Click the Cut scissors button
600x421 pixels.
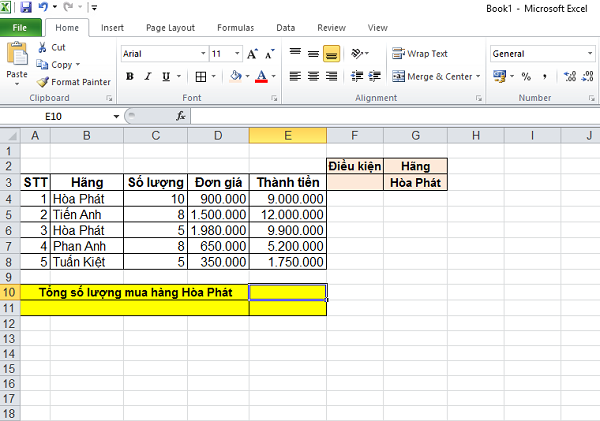[x=51, y=47]
